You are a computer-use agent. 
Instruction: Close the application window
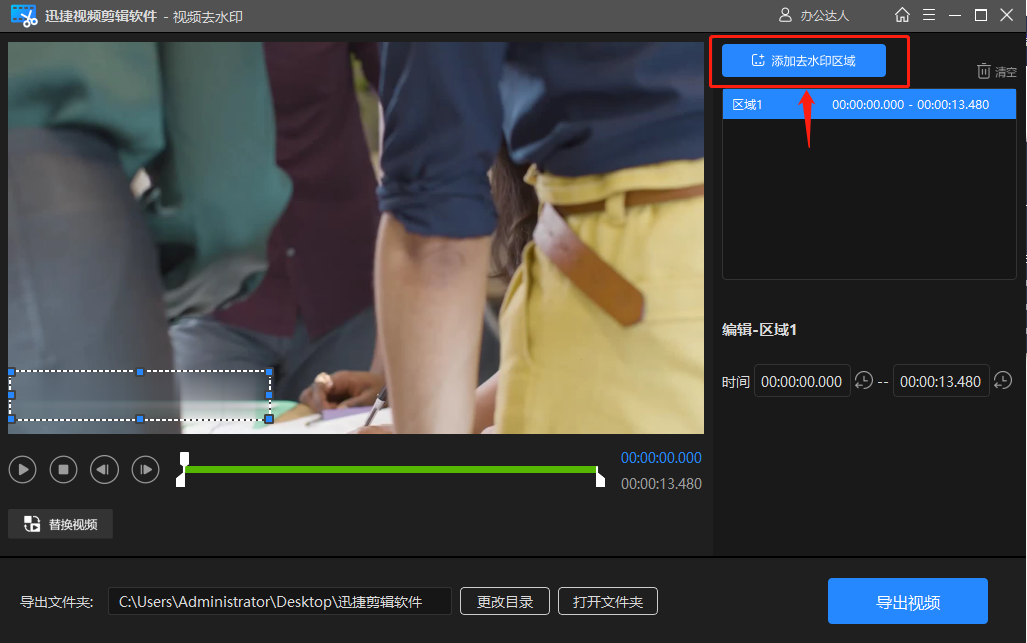pos(1007,15)
